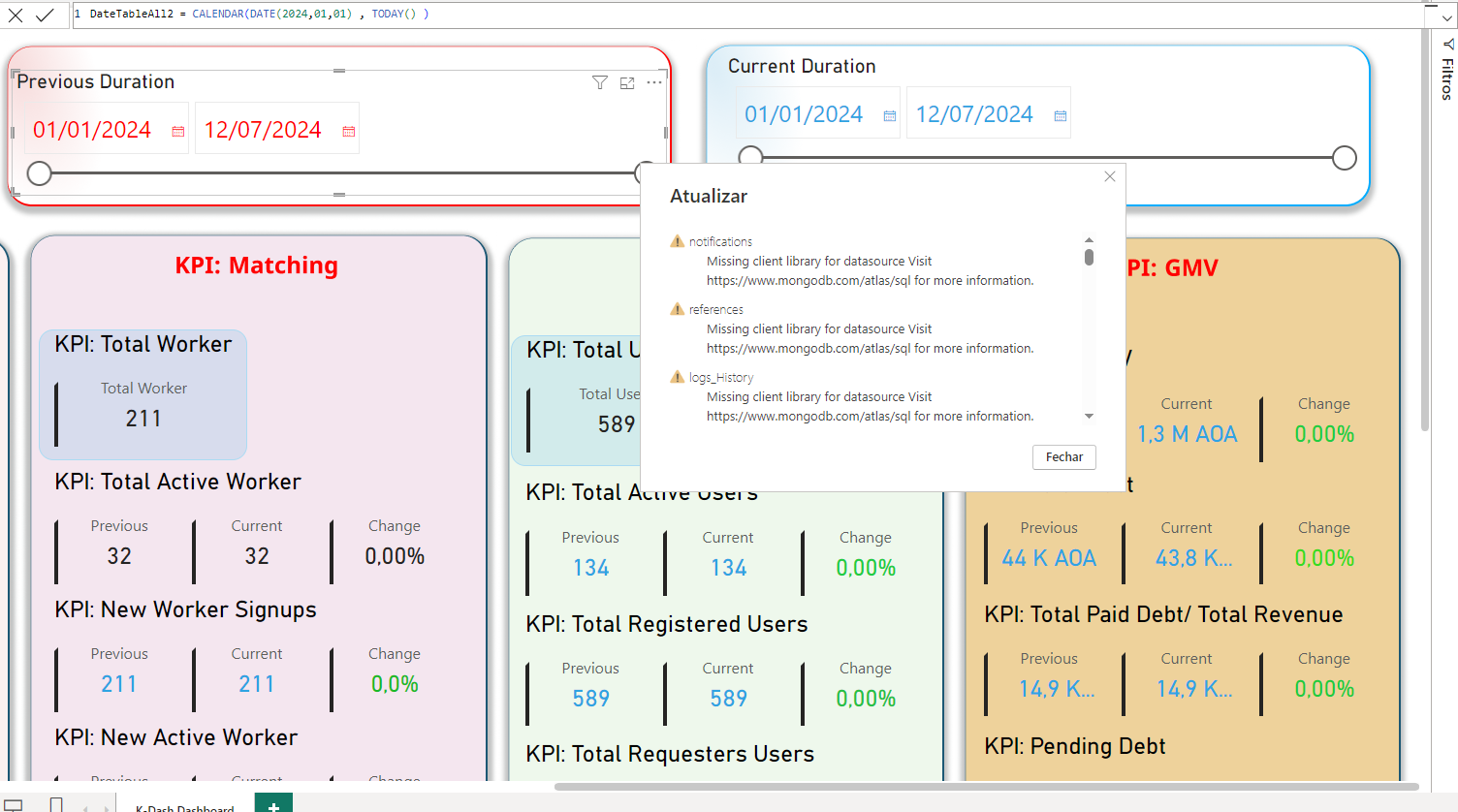
Task: Switch to mobile layout view icon
Action: 56,804
